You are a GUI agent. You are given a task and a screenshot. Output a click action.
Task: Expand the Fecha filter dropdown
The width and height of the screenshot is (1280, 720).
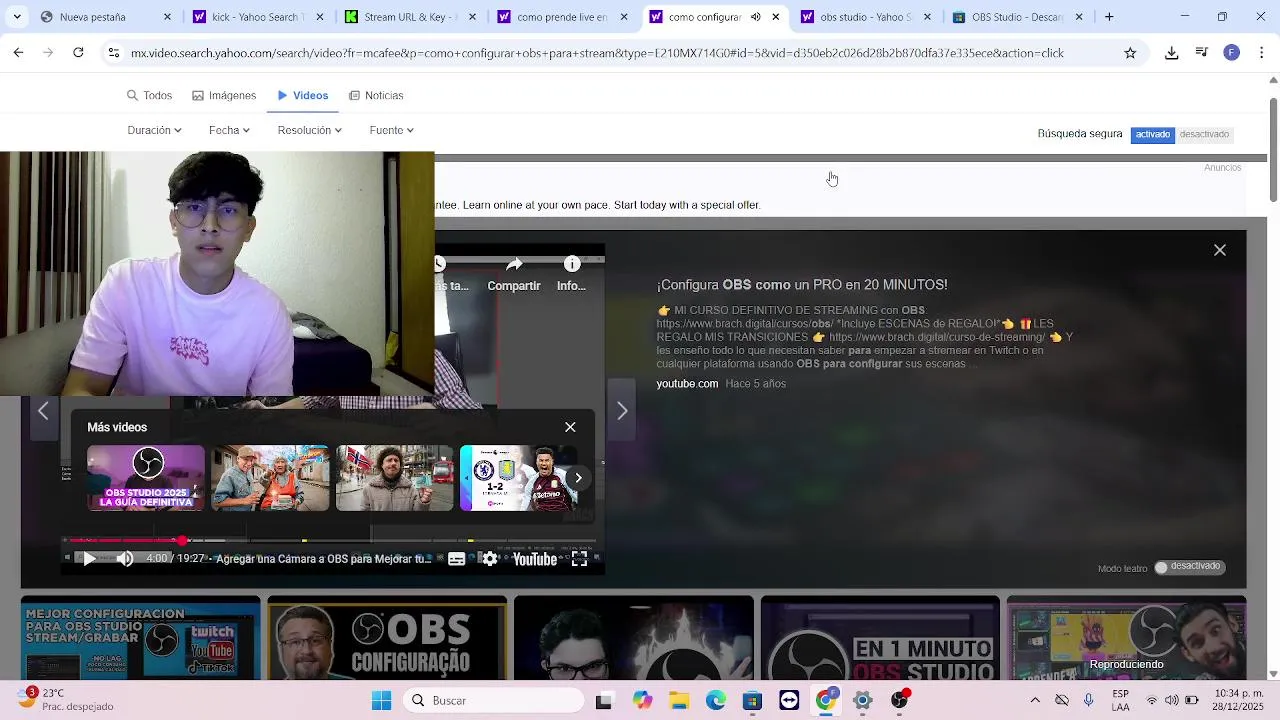point(229,130)
